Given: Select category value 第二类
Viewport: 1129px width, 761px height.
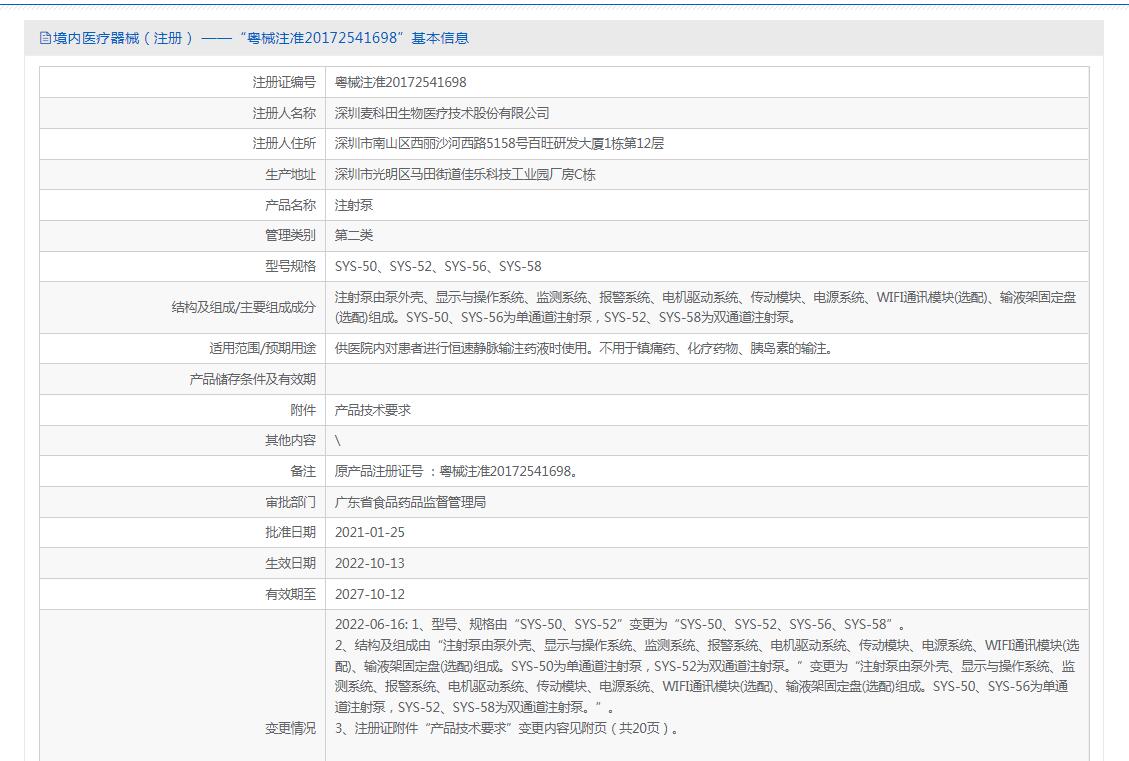Looking at the screenshot, I should pos(354,235).
